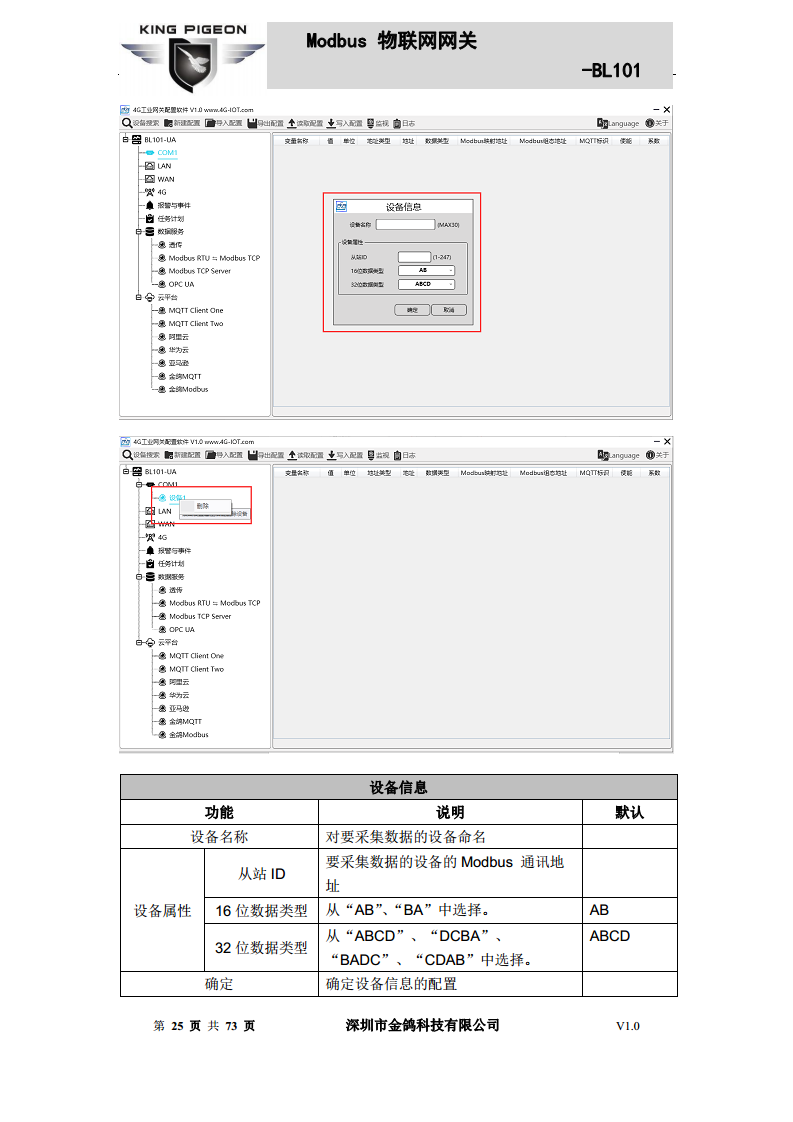Select 华为云 in delete-menu screenshot tree

[180, 696]
